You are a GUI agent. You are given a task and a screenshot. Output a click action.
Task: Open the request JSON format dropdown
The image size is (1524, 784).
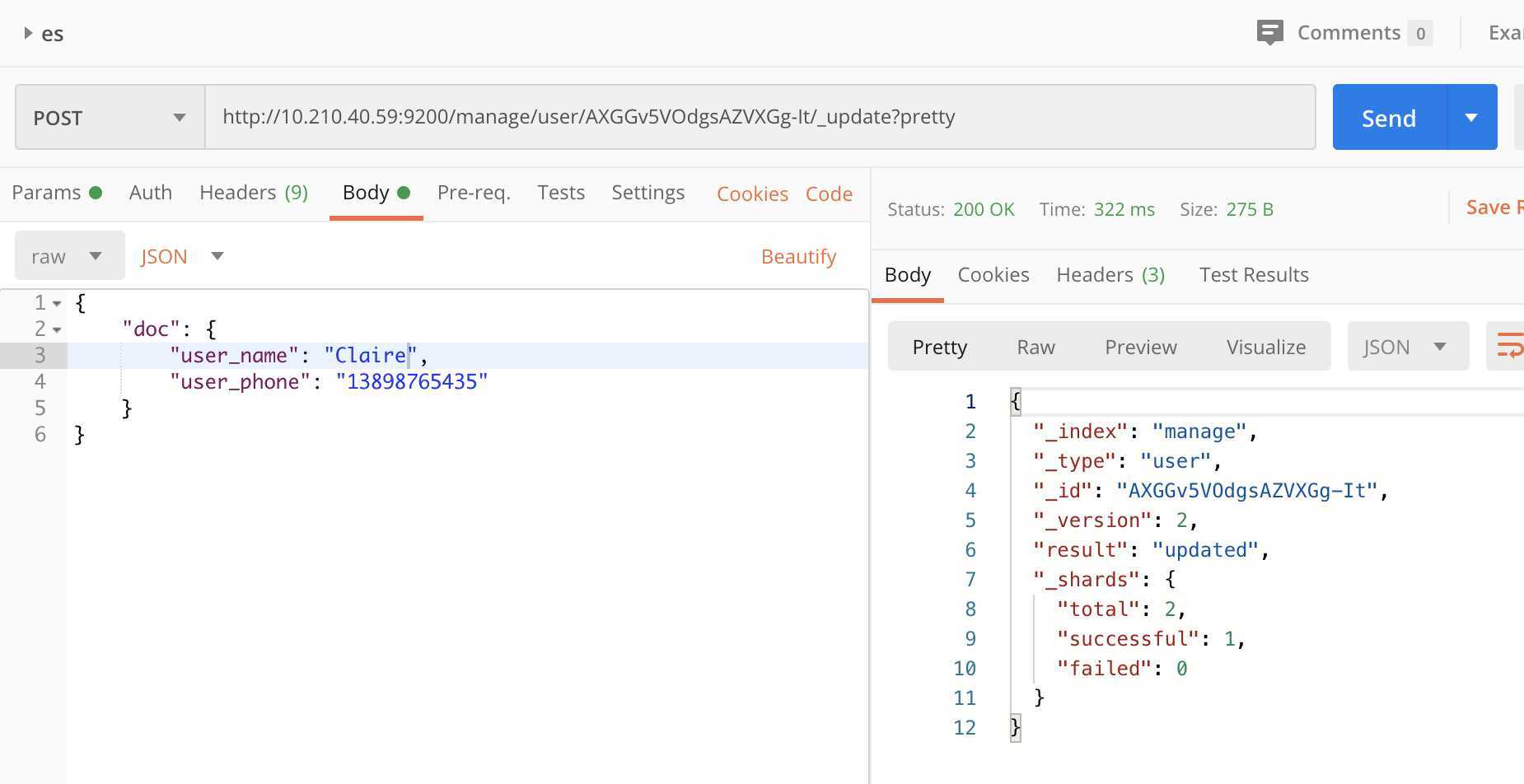[x=182, y=256]
